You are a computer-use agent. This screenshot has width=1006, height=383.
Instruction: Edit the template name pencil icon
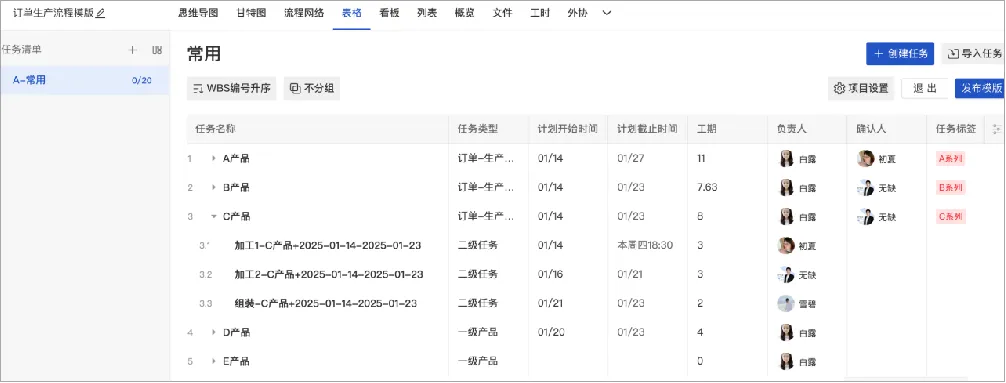(x=100, y=13)
